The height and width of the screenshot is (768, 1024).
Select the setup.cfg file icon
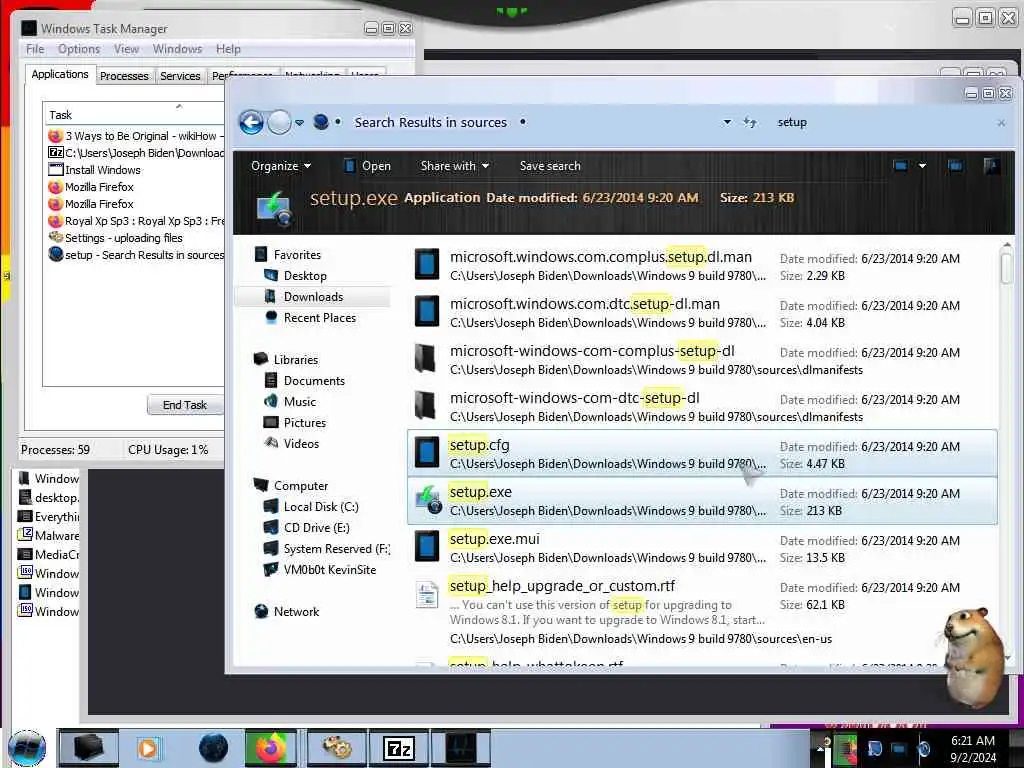click(x=427, y=453)
